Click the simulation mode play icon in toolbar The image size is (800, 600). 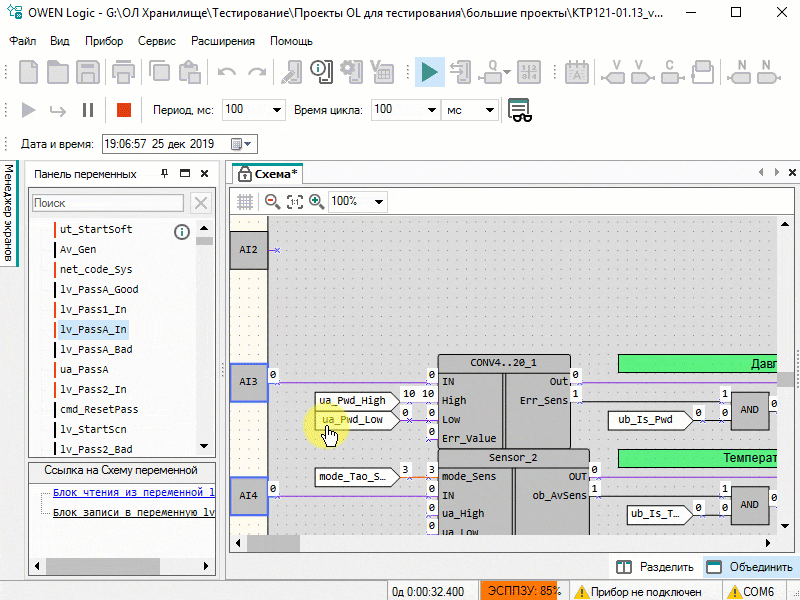(429, 72)
